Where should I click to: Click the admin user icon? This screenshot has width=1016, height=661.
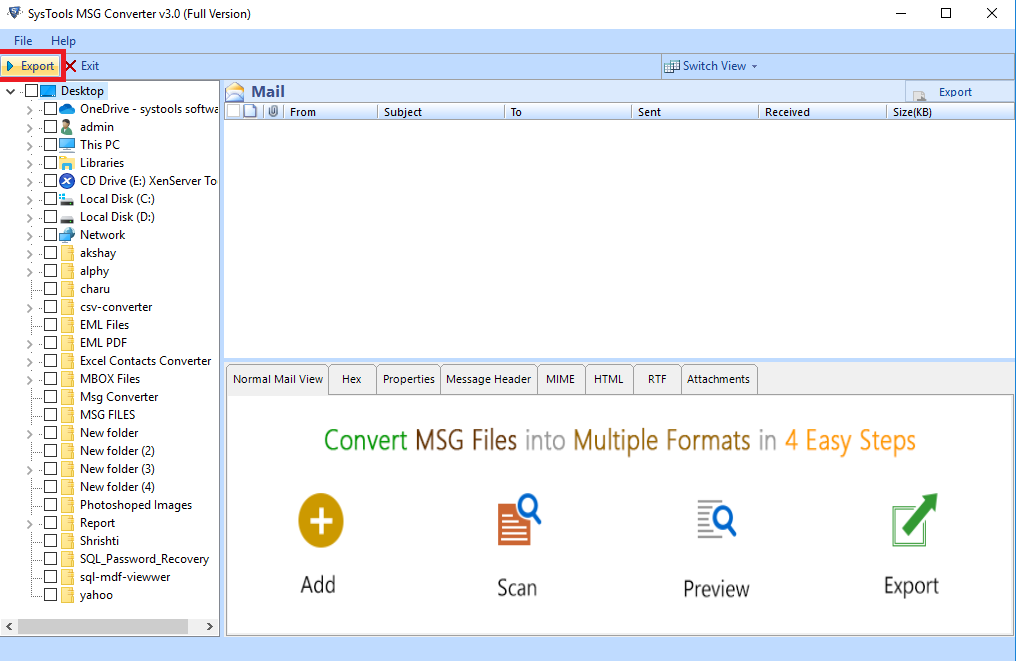[67, 127]
